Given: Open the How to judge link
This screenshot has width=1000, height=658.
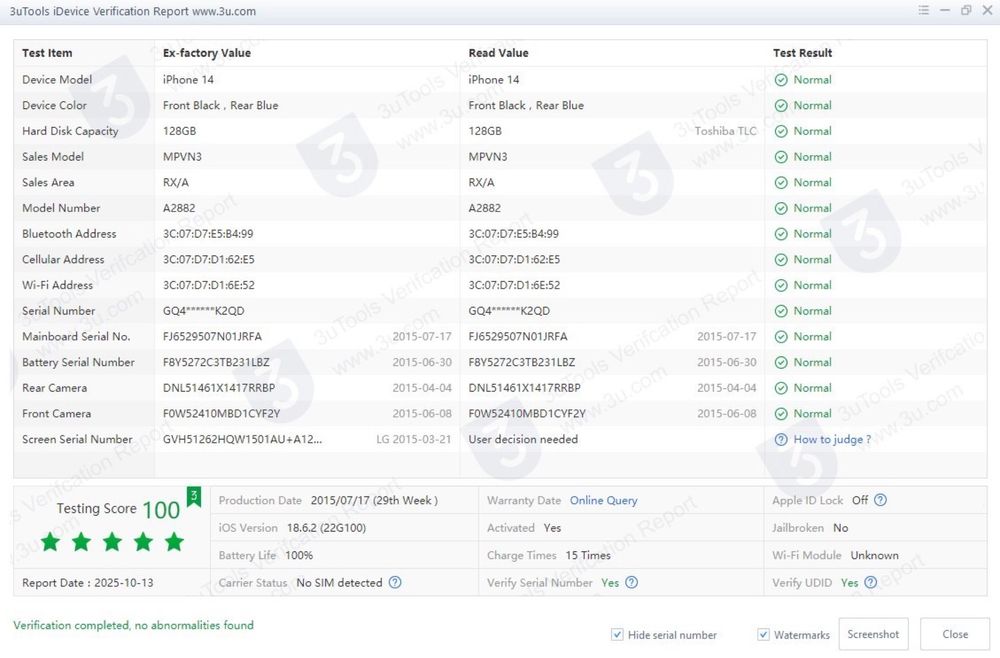Looking at the screenshot, I should (832, 439).
